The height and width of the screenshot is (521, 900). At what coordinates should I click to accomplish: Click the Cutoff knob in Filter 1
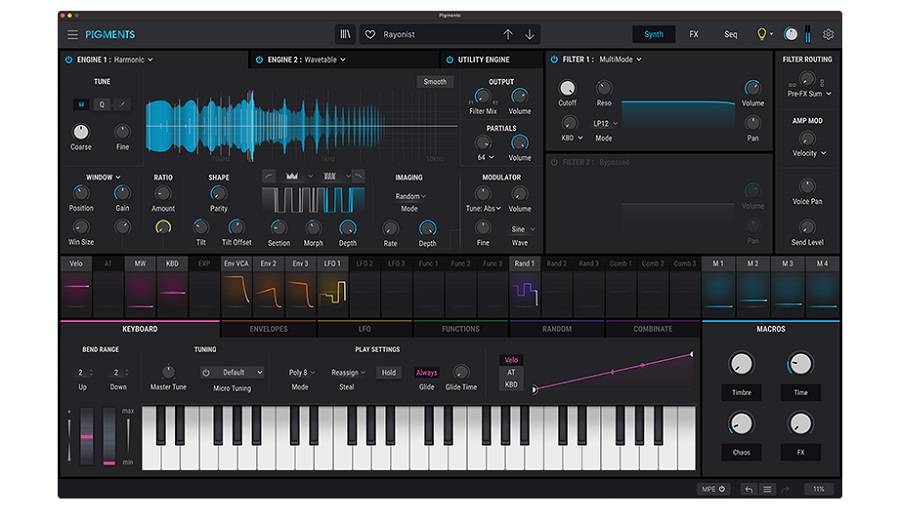pyautogui.click(x=567, y=89)
